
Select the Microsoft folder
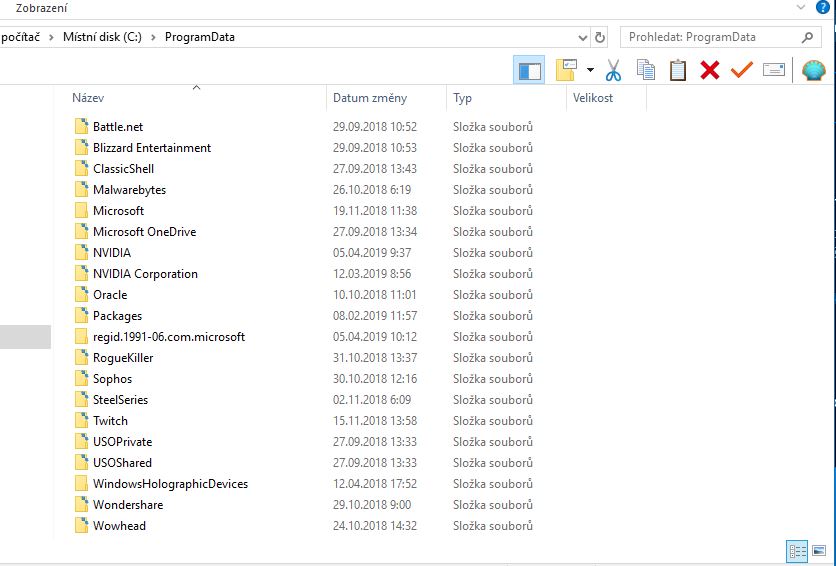click(x=118, y=211)
